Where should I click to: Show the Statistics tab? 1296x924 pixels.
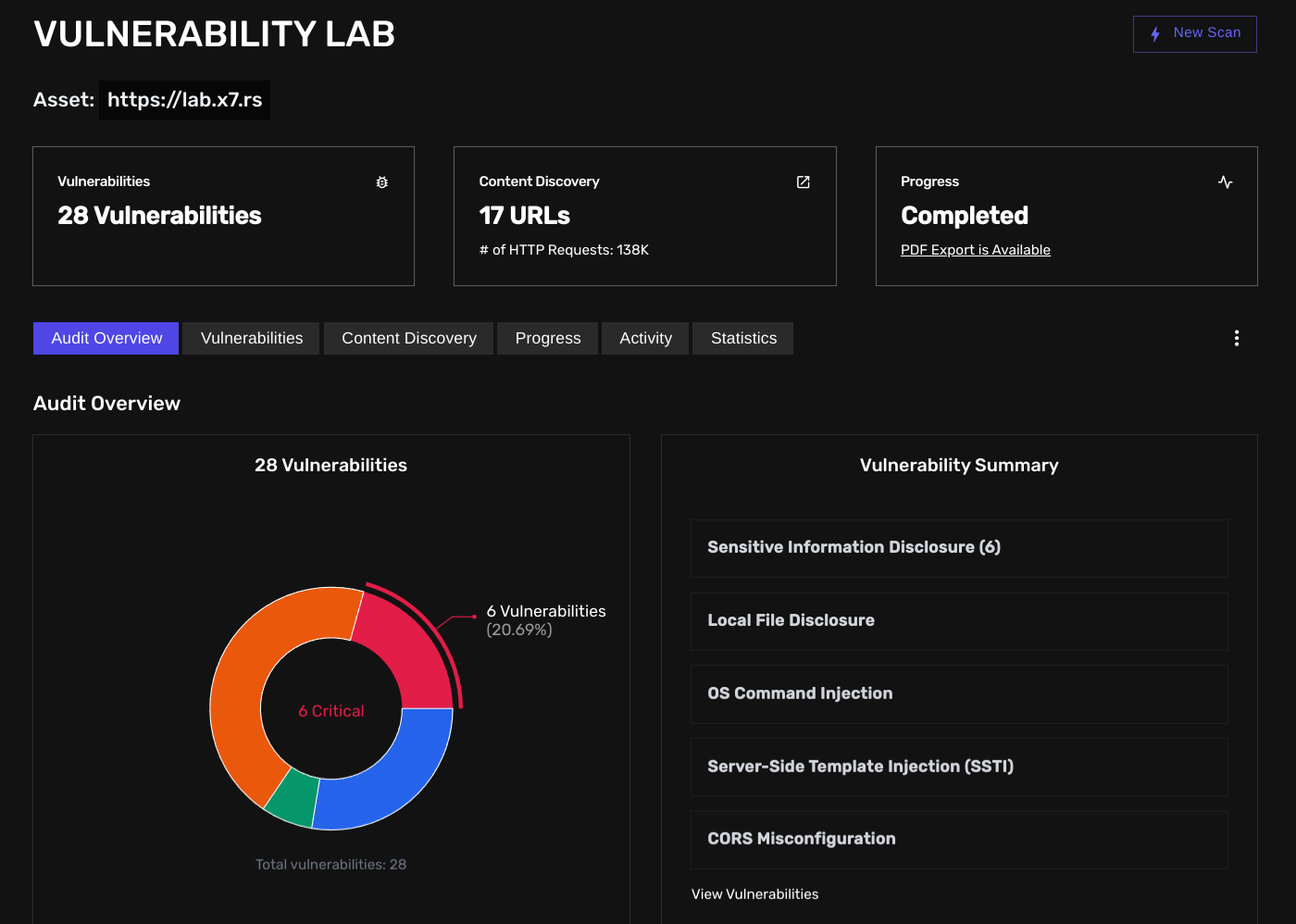coord(743,339)
